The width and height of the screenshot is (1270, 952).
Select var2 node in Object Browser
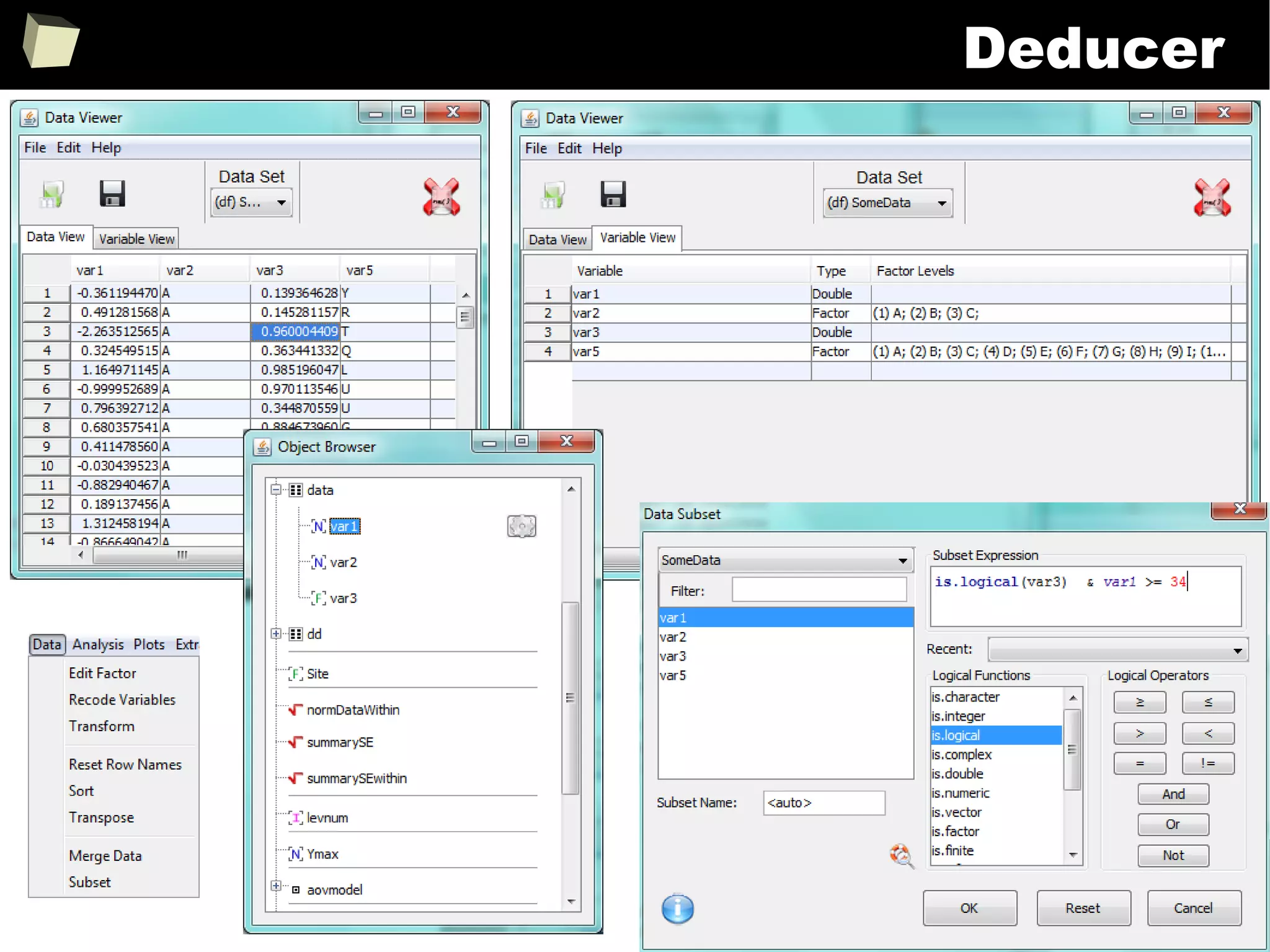343,562
